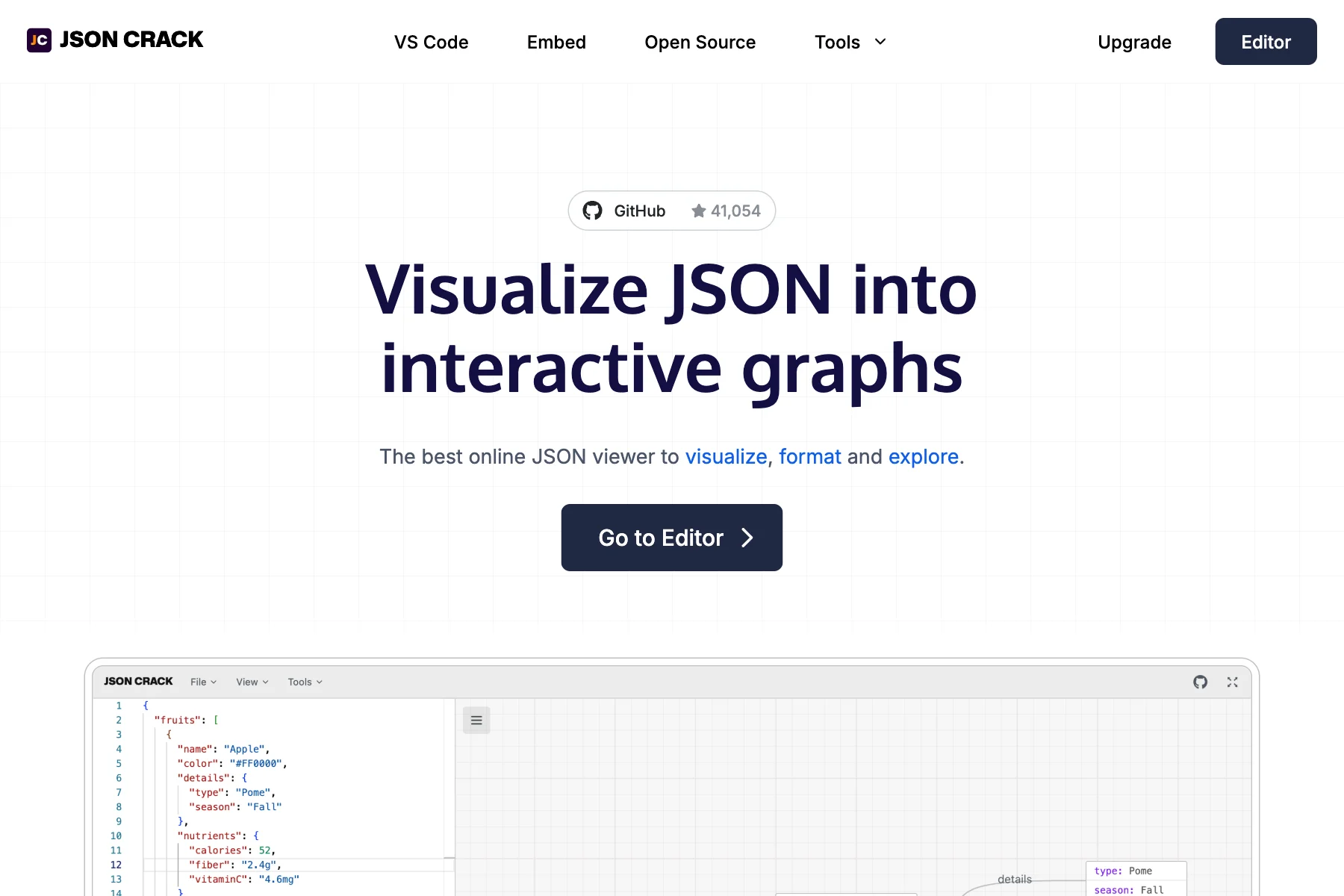Click the Go to Editor button
Screen dimensions: 1344x896
point(671,538)
